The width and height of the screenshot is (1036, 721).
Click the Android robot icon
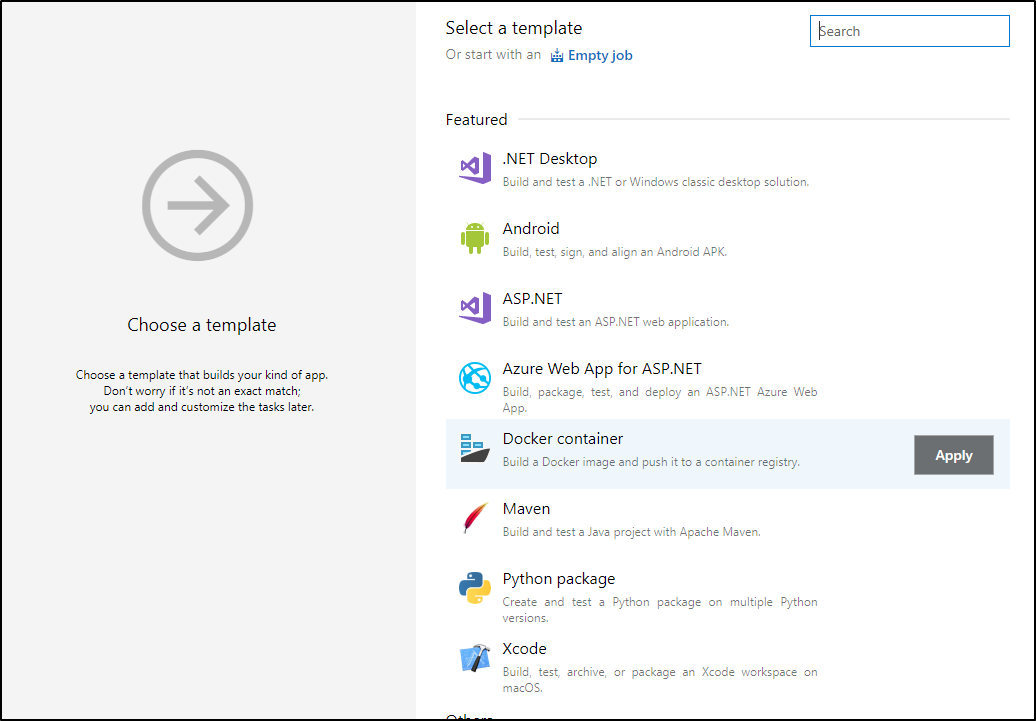[475, 238]
